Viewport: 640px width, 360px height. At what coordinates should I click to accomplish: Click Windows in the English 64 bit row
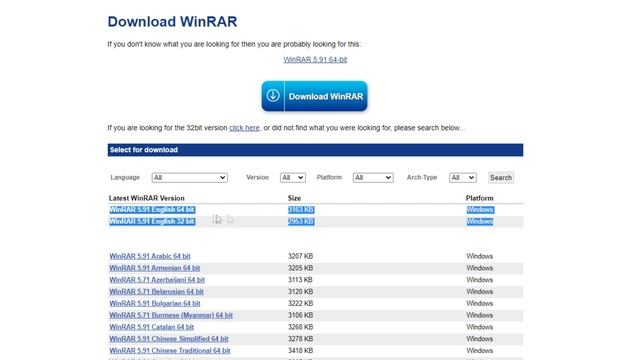point(480,210)
